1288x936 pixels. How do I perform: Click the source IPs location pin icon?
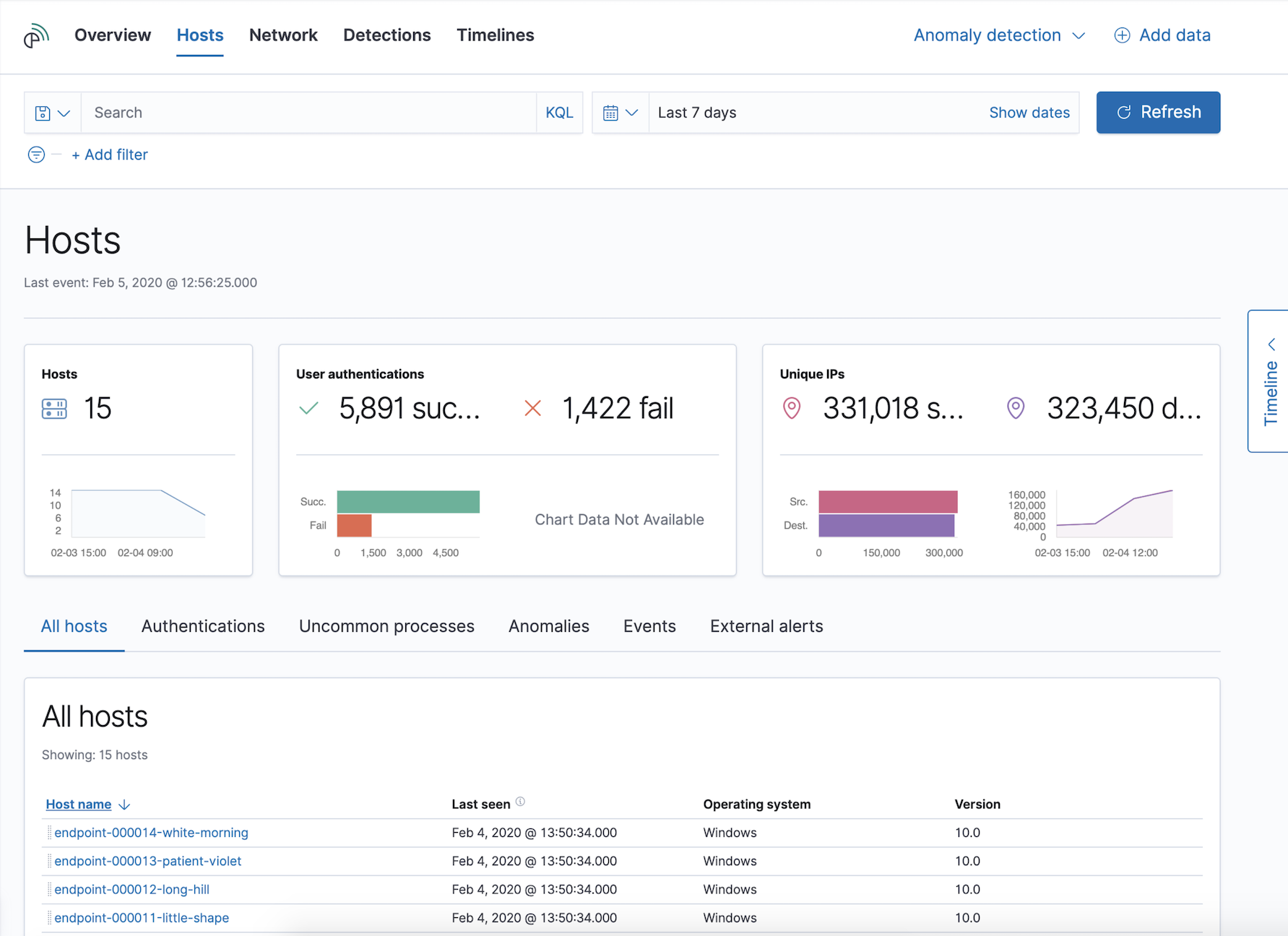(x=792, y=408)
